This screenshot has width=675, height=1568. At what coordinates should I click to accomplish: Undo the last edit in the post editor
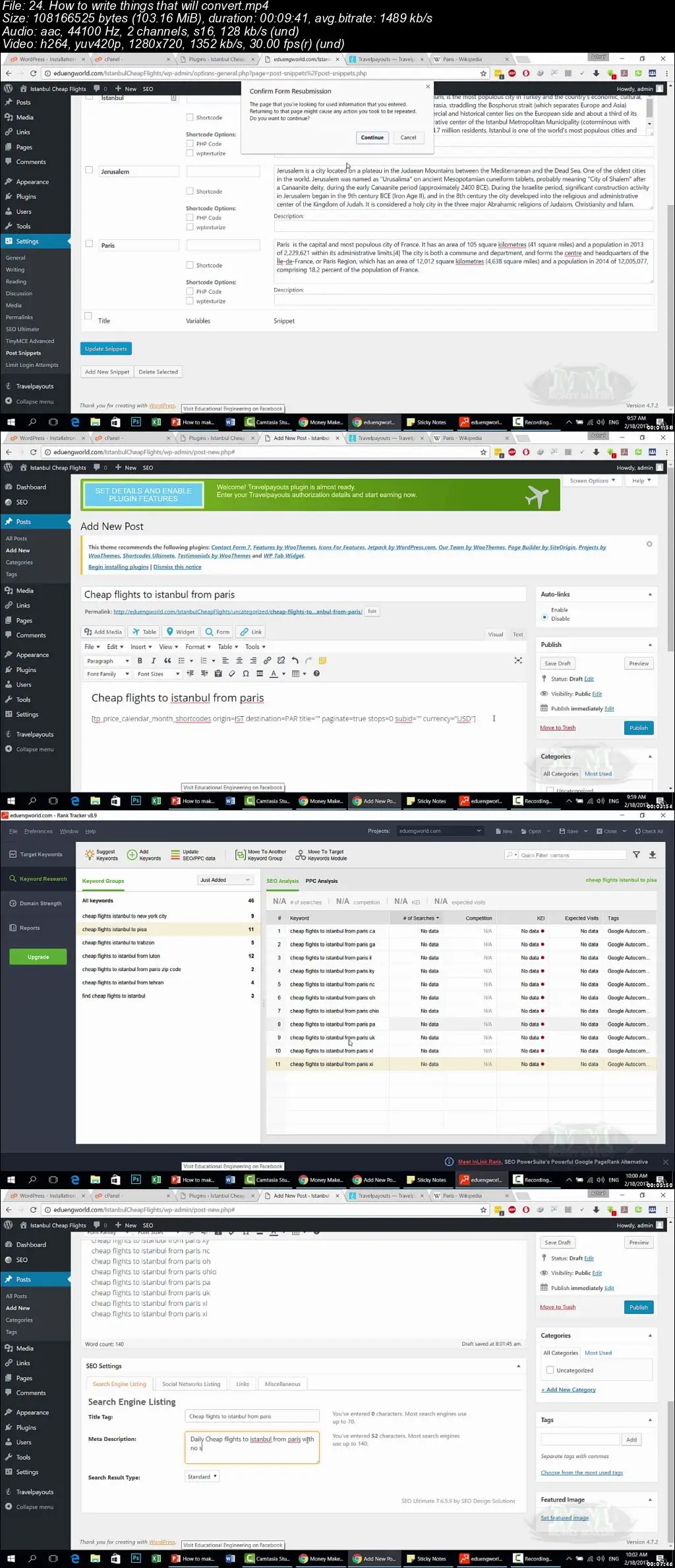tap(295, 661)
